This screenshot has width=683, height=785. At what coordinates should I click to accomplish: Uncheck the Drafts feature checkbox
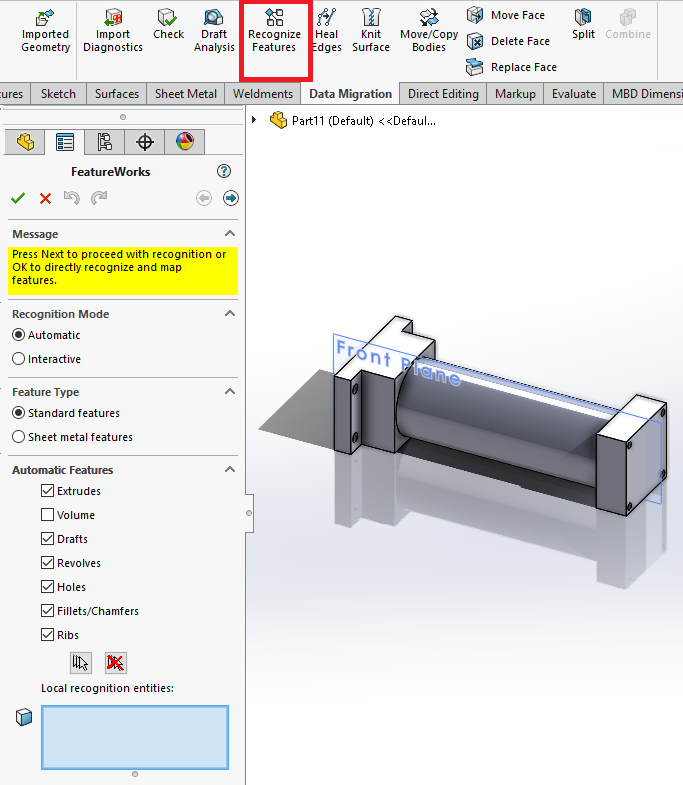click(48, 539)
